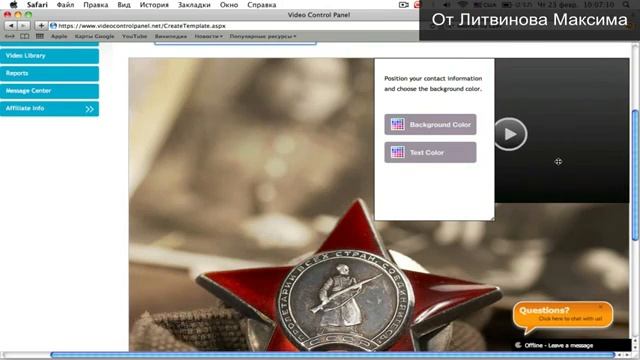
Task: Open the Окно menu
Action: click(229, 5)
